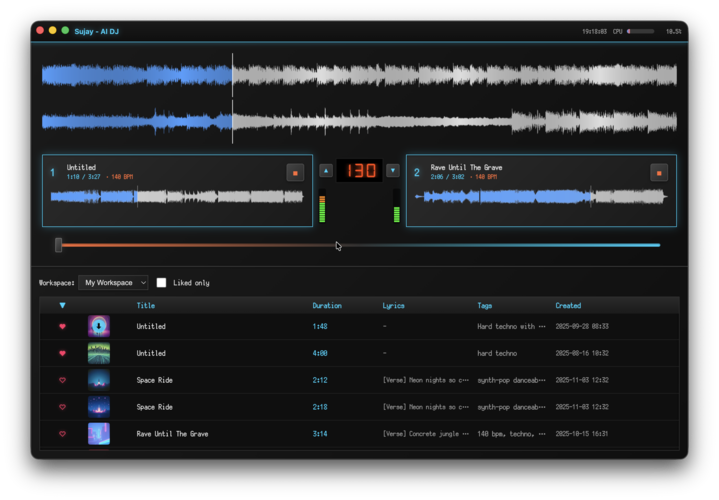
Task: Click the 2:18 Space Ride cover thumbnail
Action: click(x=99, y=407)
